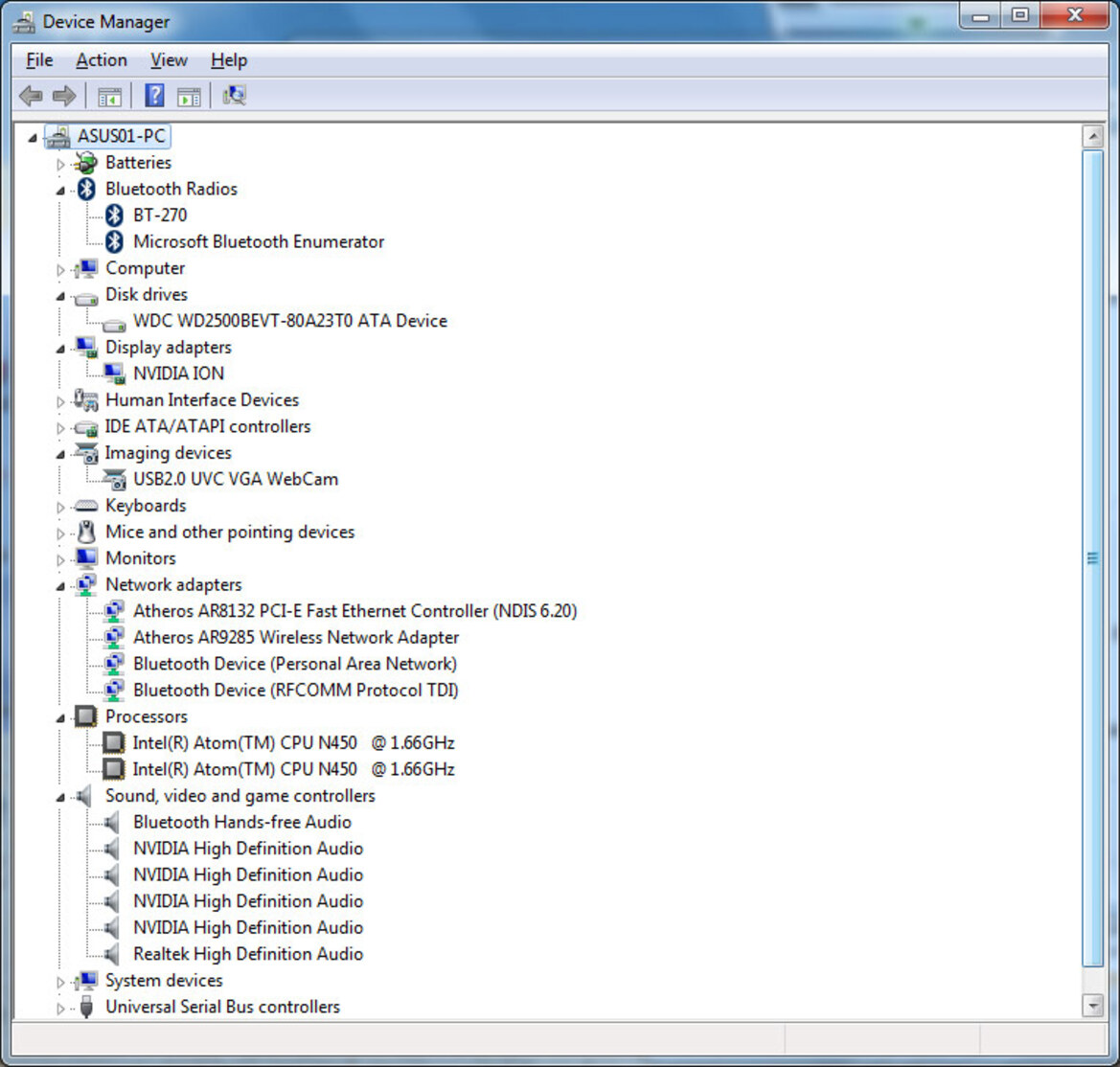The height and width of the screenshot is (1067, 1120).
Task: Click Scan for hardware changes icon
Action: tap(234, 96)
